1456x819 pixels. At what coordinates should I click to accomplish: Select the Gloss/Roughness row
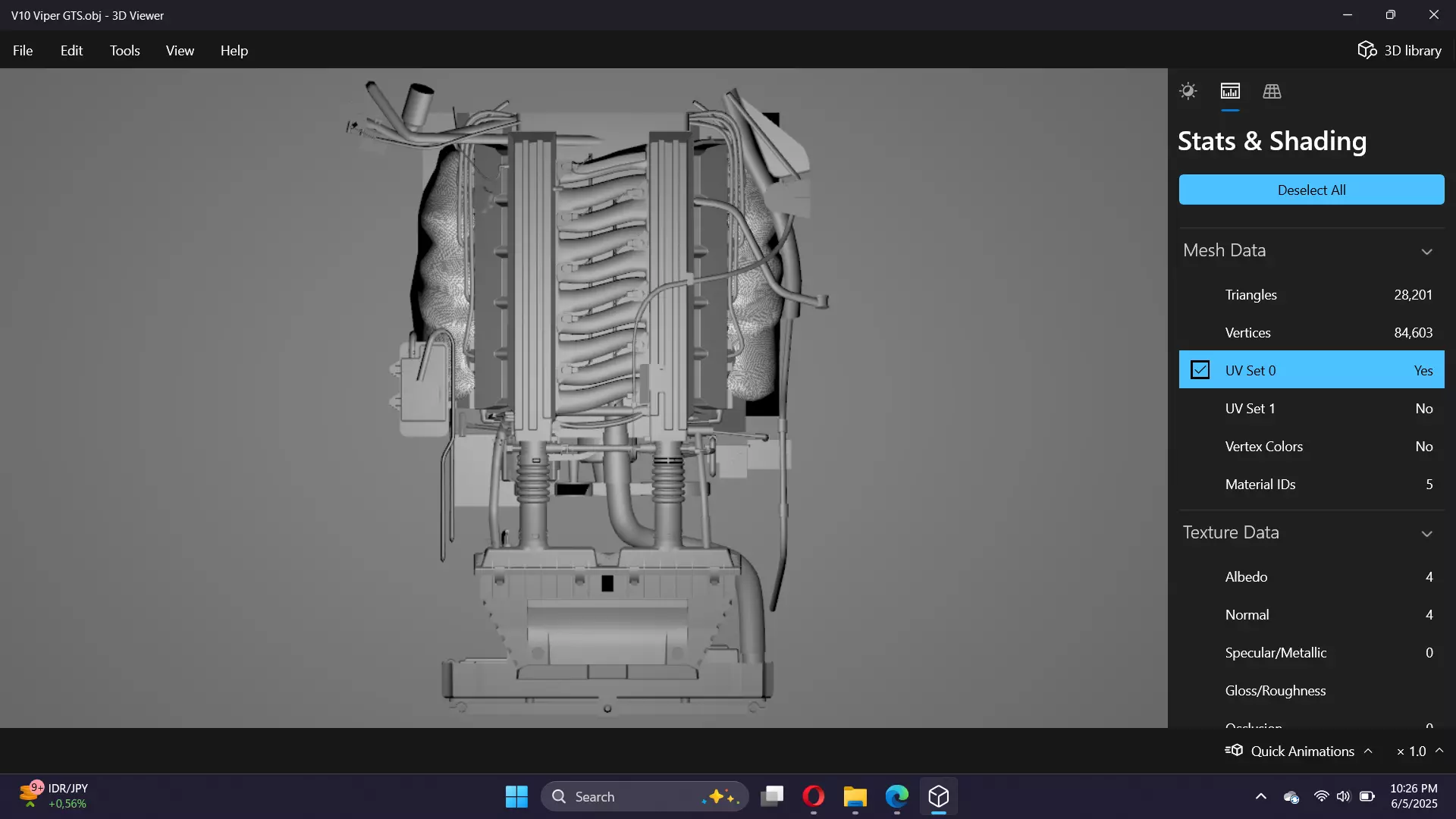click(x=1311, y=690)
